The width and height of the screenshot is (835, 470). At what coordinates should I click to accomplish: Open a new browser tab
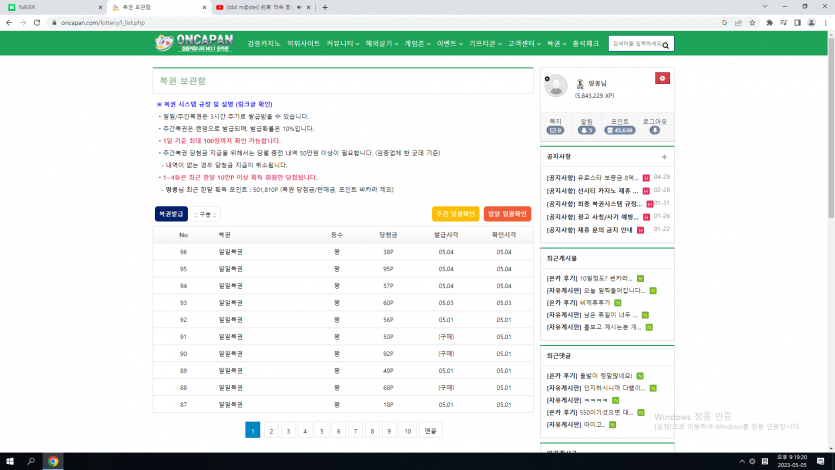point(325,7)
